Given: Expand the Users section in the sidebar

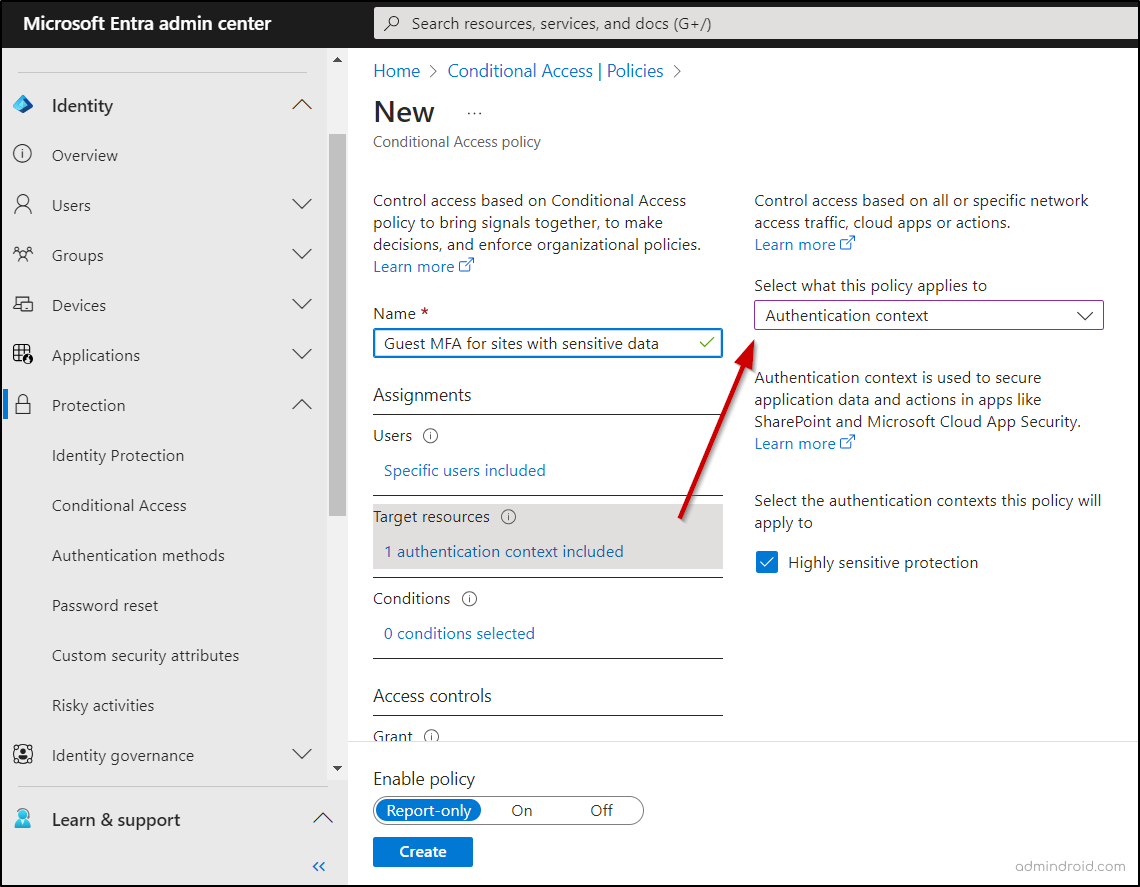Looking at the screenshot, I should click(302, 205).
